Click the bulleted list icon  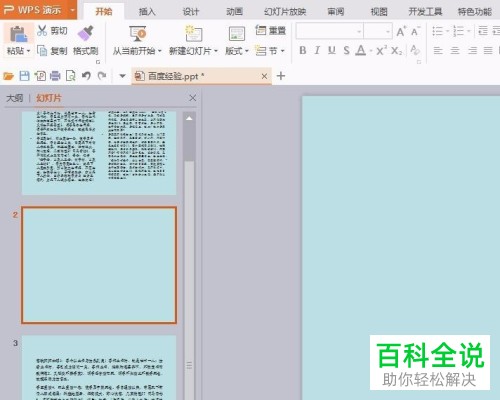point(438,31)
